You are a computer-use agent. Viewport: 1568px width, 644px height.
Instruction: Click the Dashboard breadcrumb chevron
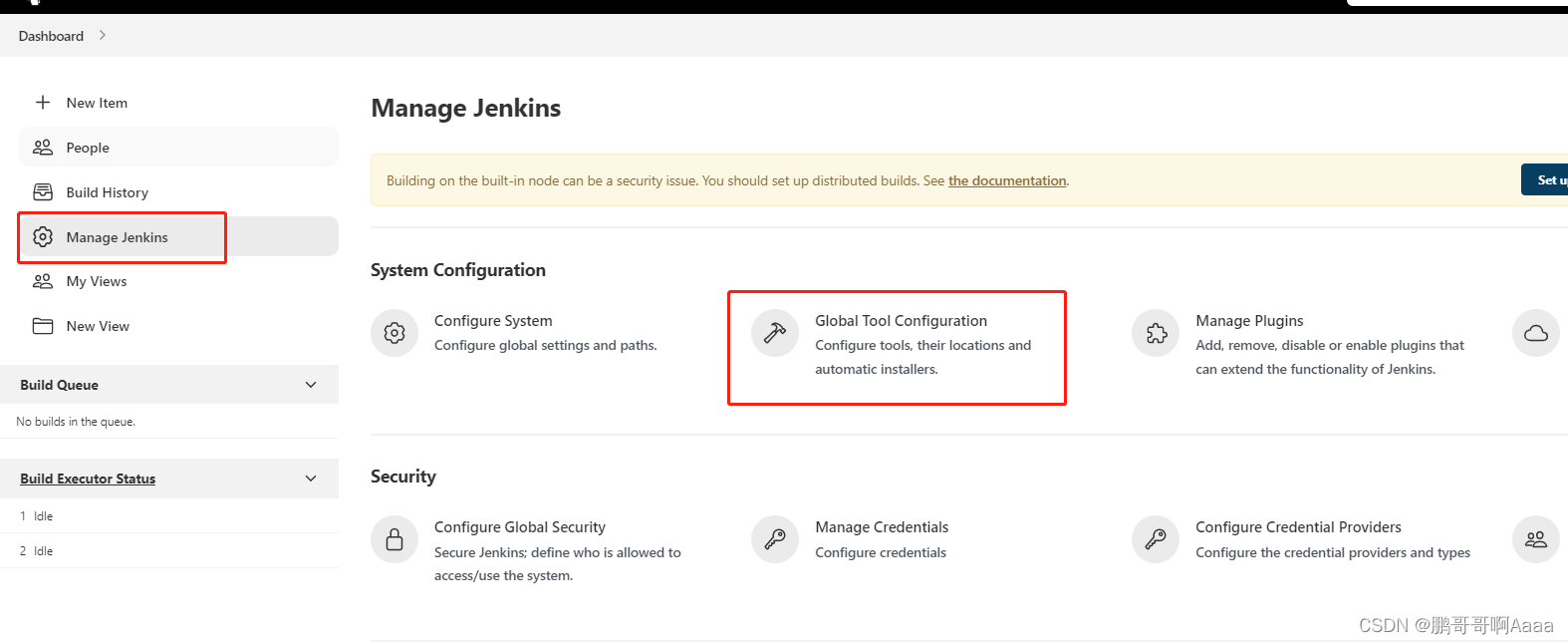coord(102,35)
